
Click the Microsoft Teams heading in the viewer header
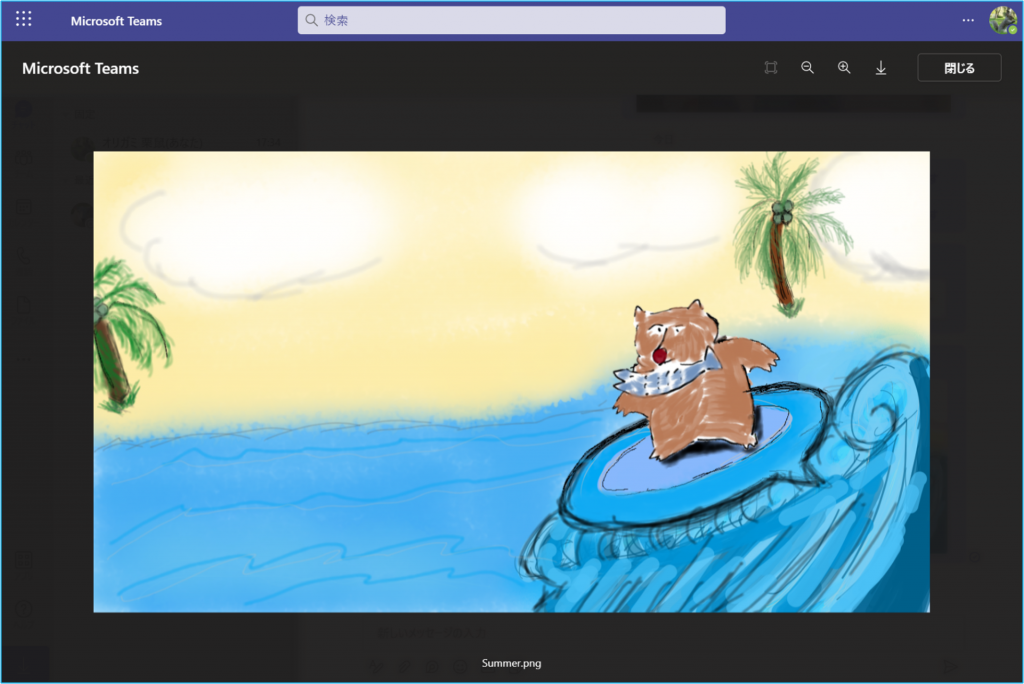pyautogui.click(x=80, y=68)
